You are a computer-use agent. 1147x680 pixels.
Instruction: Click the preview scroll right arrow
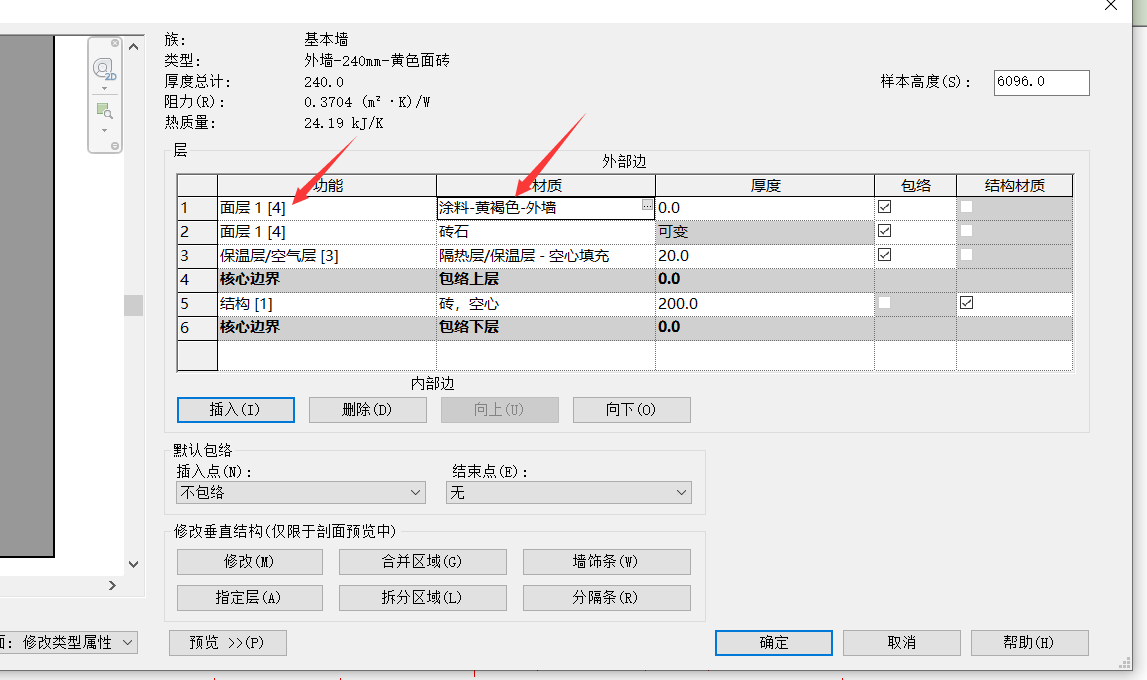(112, 585)
